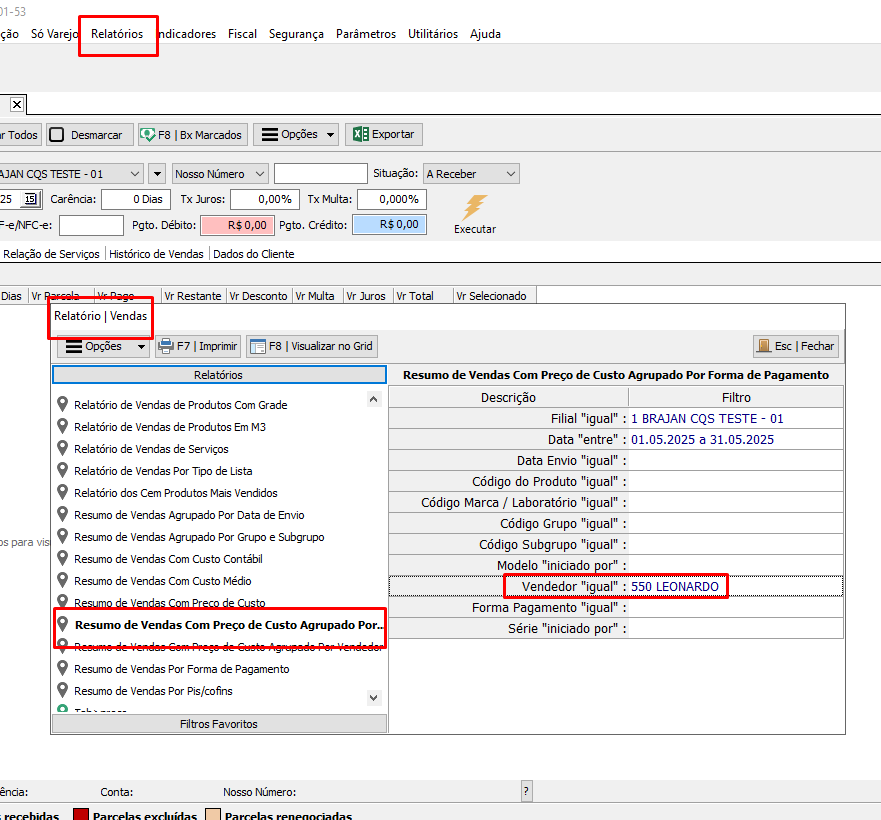The image size is (881, 820).
Task: Open Filtros Favoritos panel
Action: pos(218,724)
